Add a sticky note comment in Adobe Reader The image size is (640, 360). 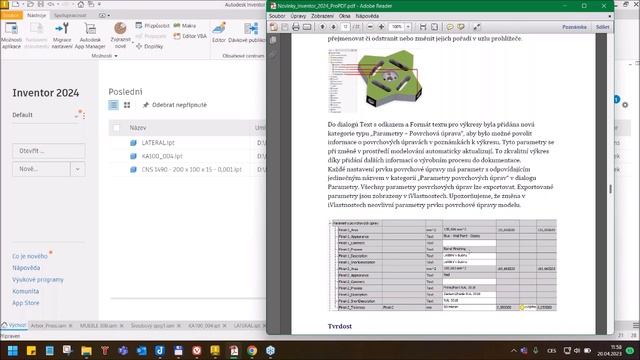point(450,27)
